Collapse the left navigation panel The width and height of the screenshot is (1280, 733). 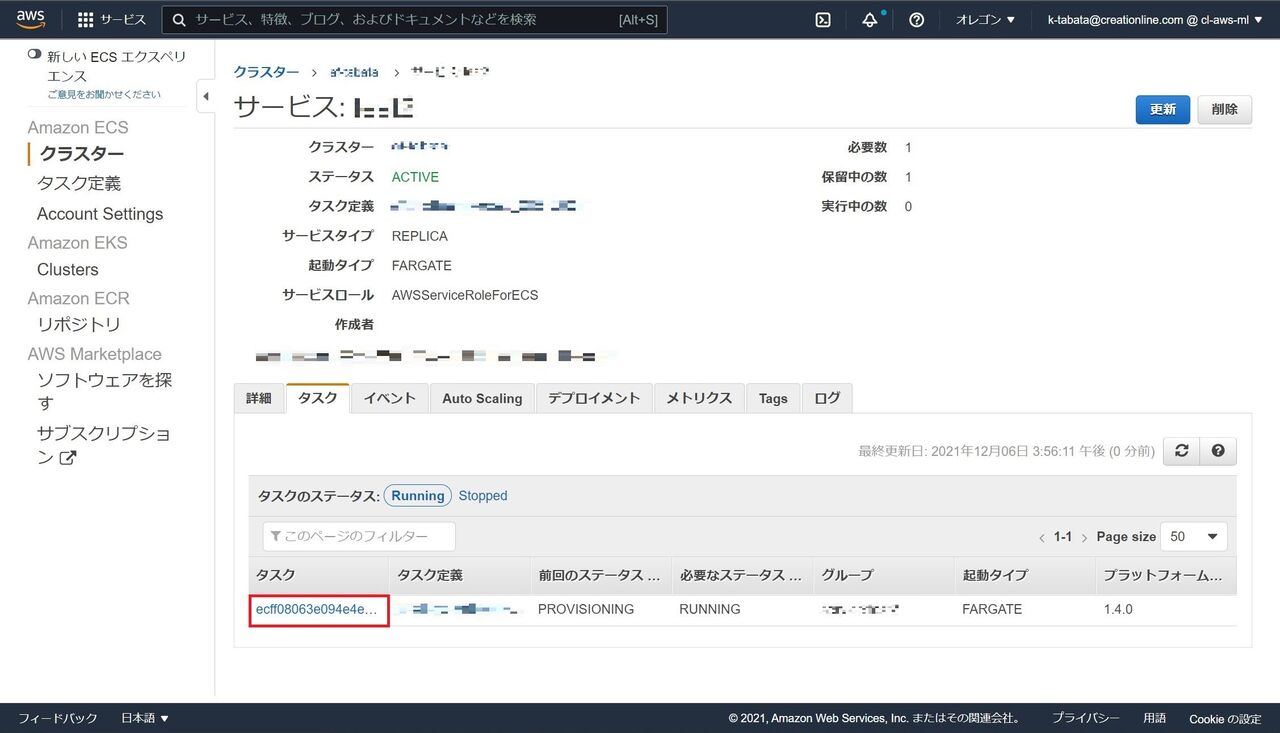[x=206, y=96]
